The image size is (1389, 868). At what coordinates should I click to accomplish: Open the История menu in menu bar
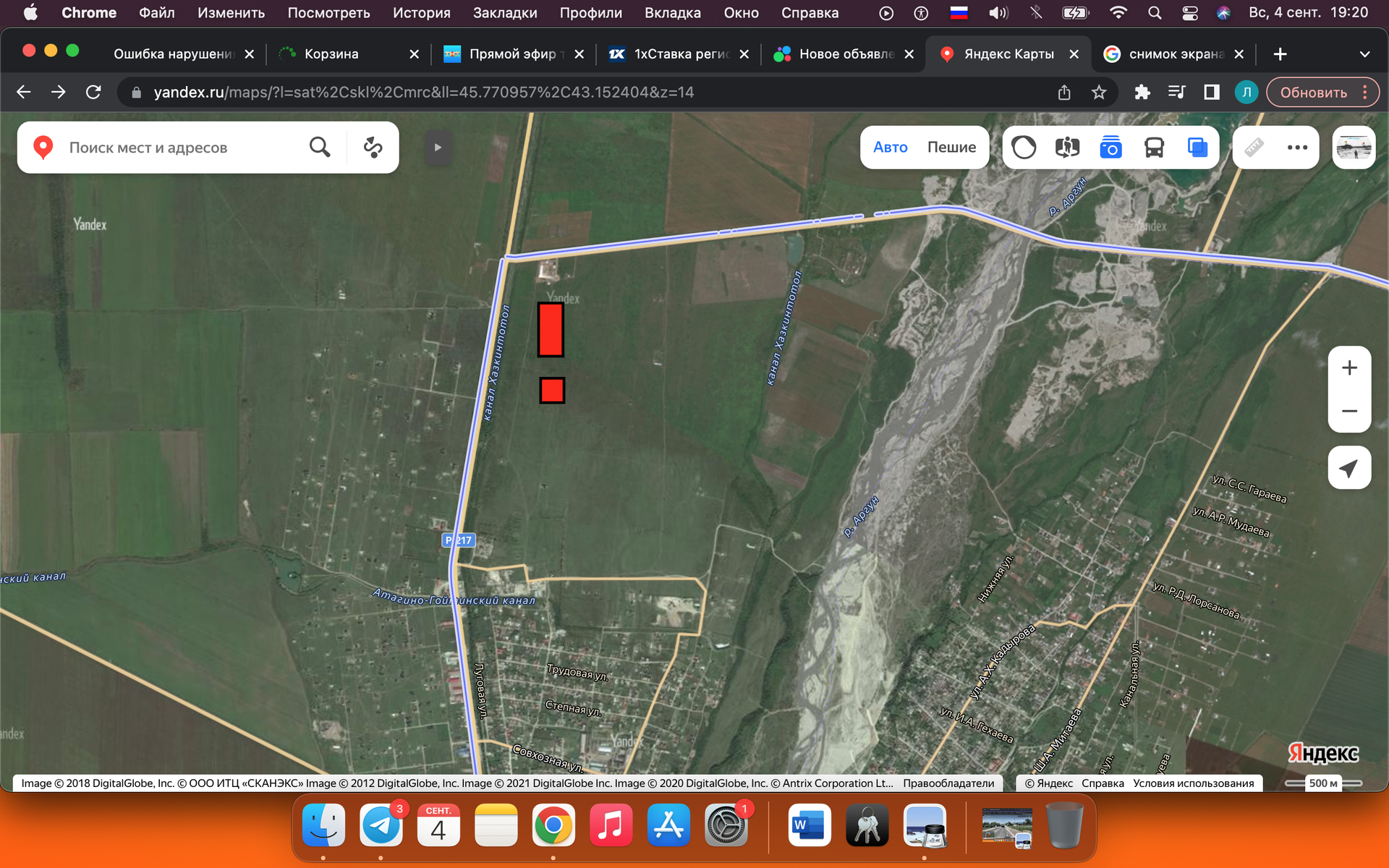[421, 12]
